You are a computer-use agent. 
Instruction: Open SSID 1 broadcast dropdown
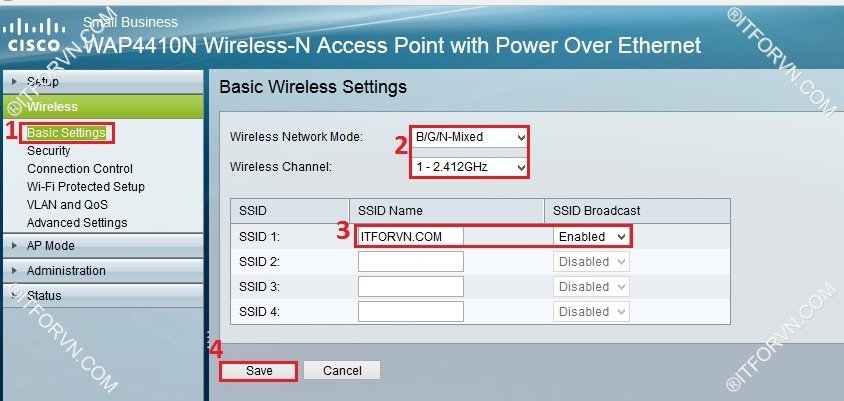593,236
